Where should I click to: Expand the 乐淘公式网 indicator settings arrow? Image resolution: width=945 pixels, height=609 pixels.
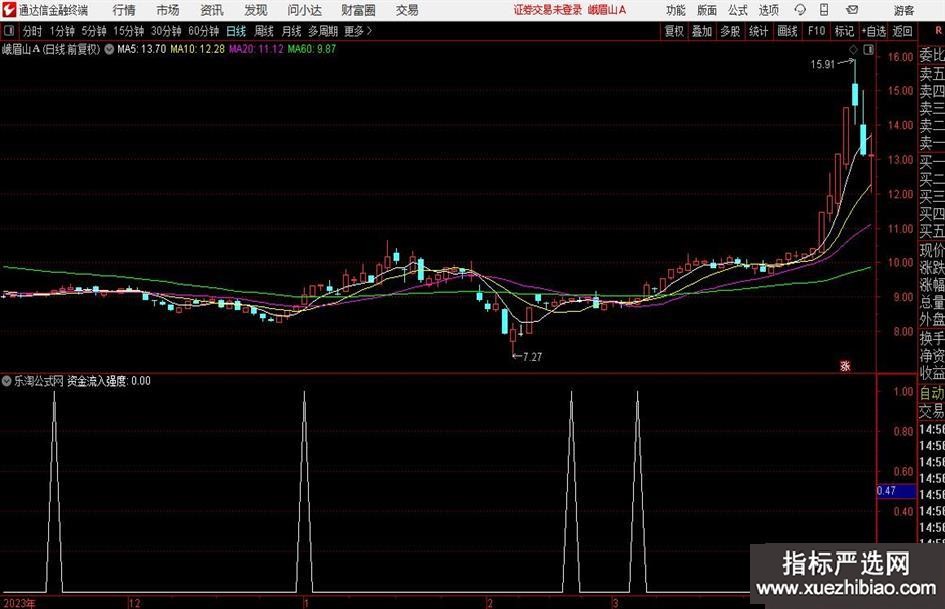[x=8, y=381]
